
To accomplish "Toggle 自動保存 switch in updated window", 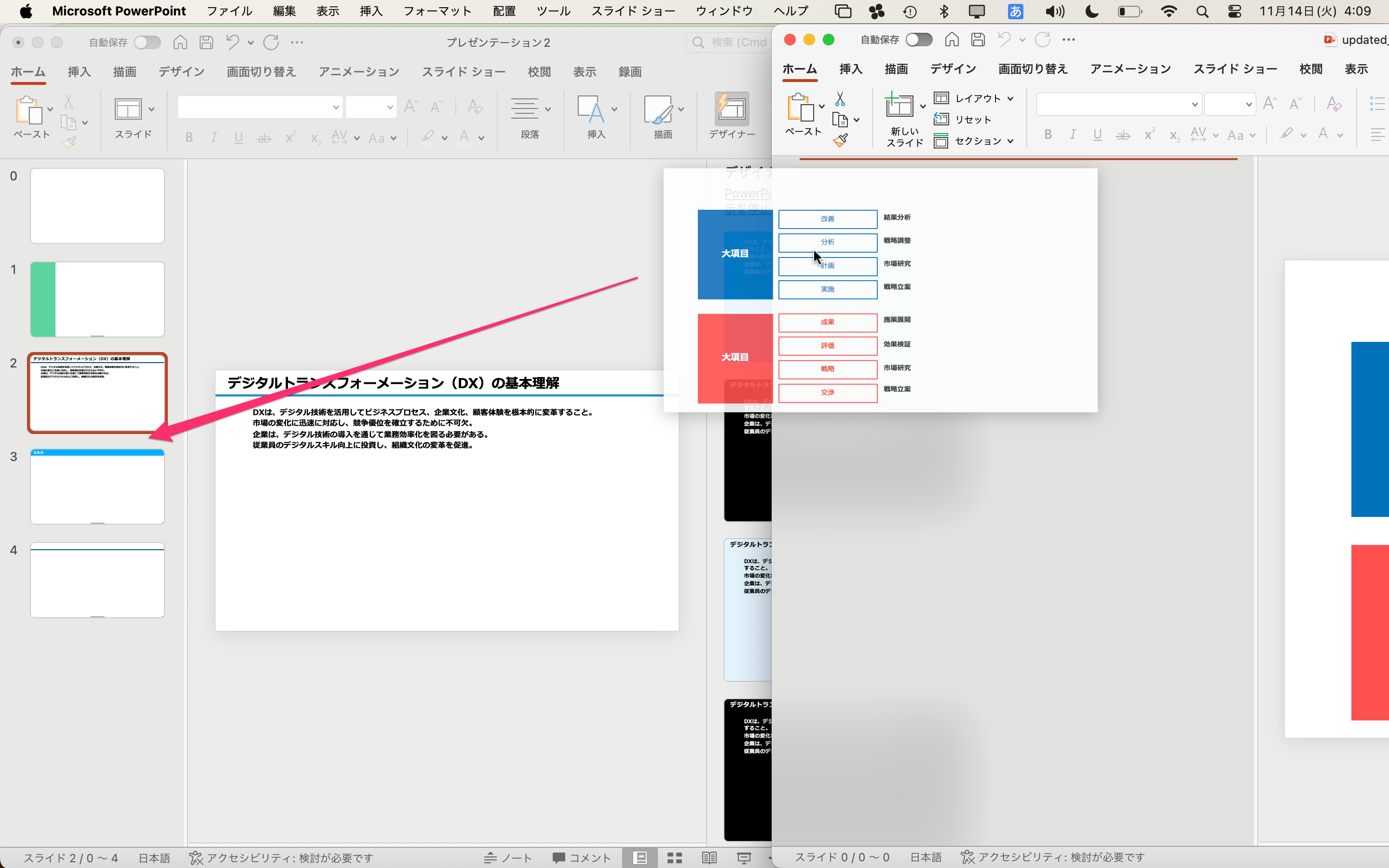I will click(x=919, y=40).
